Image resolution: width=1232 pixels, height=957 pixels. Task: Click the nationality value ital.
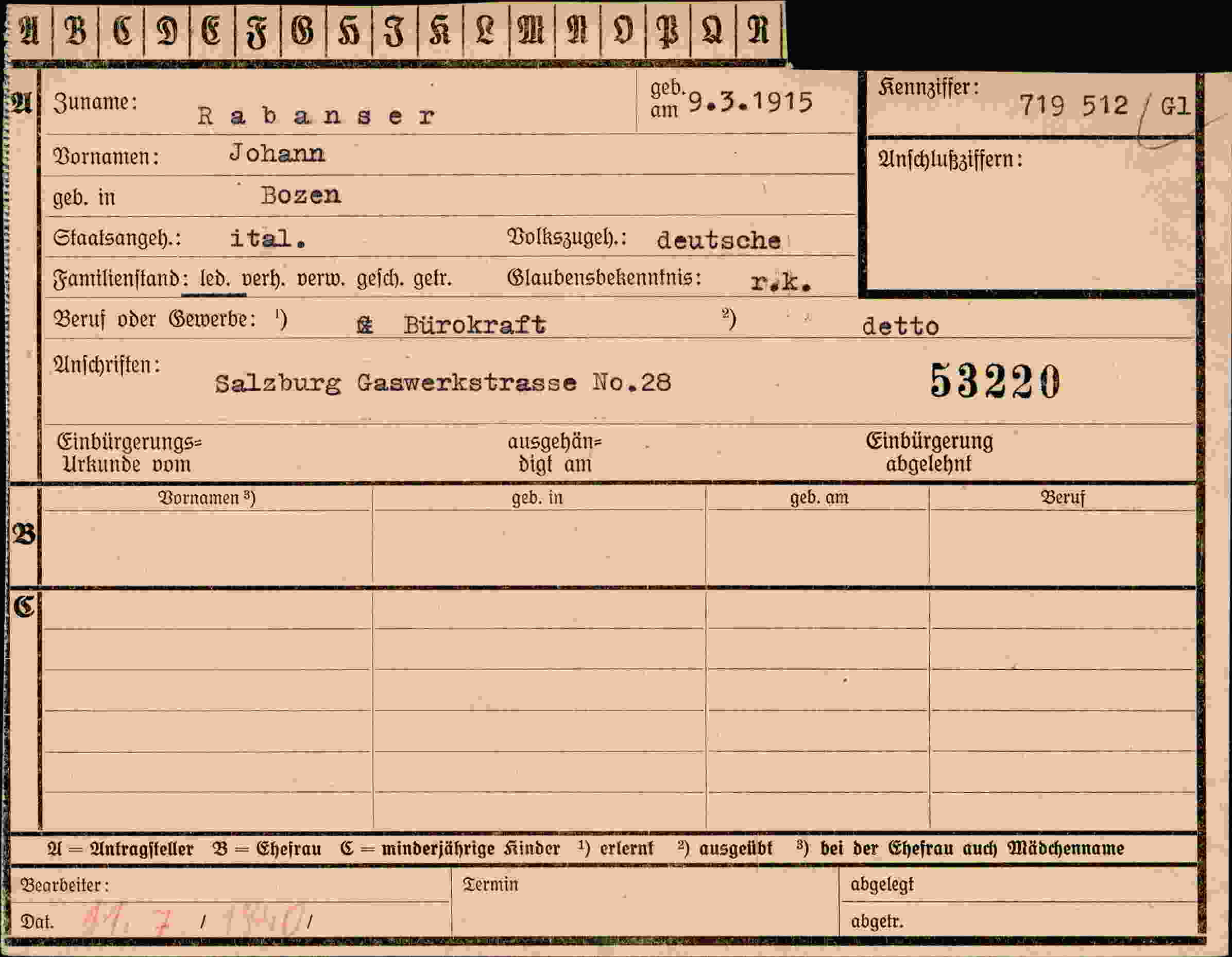pos(268,238)
